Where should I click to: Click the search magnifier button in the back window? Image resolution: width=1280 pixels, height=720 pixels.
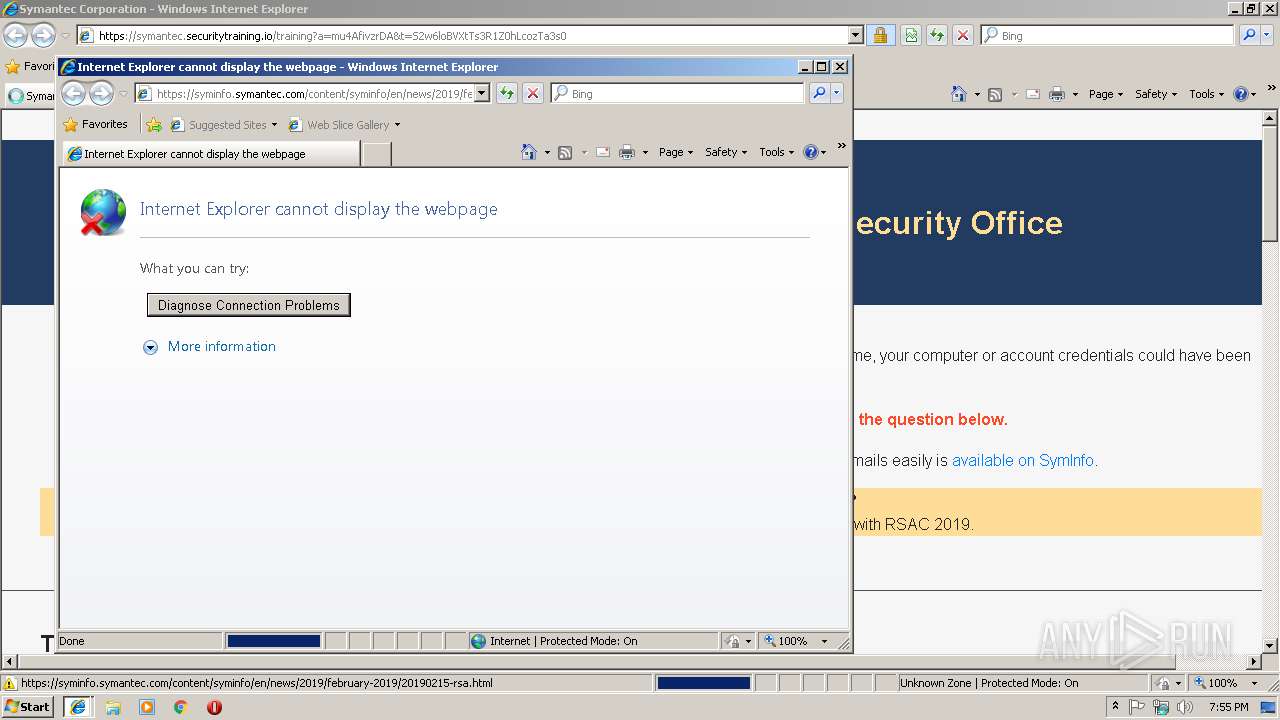point(1249,35)
